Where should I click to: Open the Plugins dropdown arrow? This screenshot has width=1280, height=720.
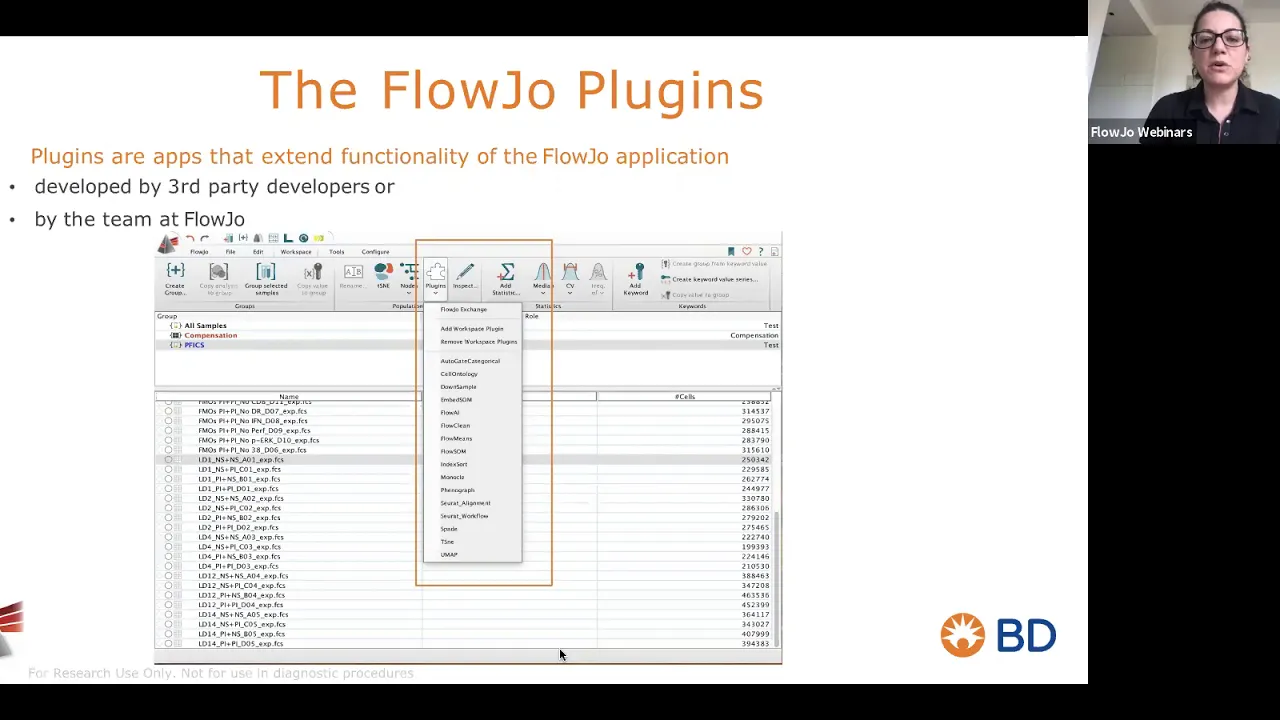(435, 293)
